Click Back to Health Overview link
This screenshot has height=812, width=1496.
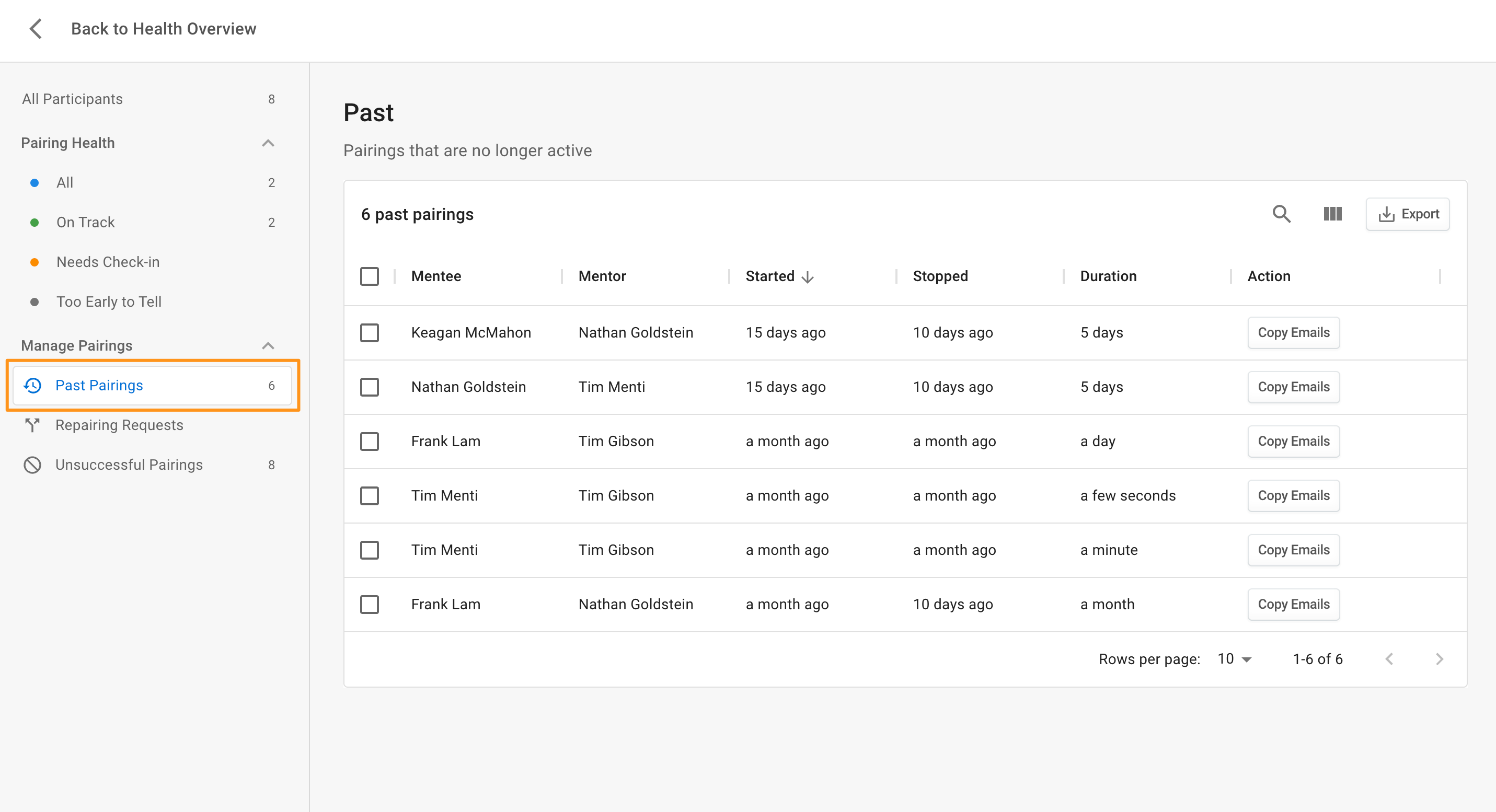(x=163, y=28)
